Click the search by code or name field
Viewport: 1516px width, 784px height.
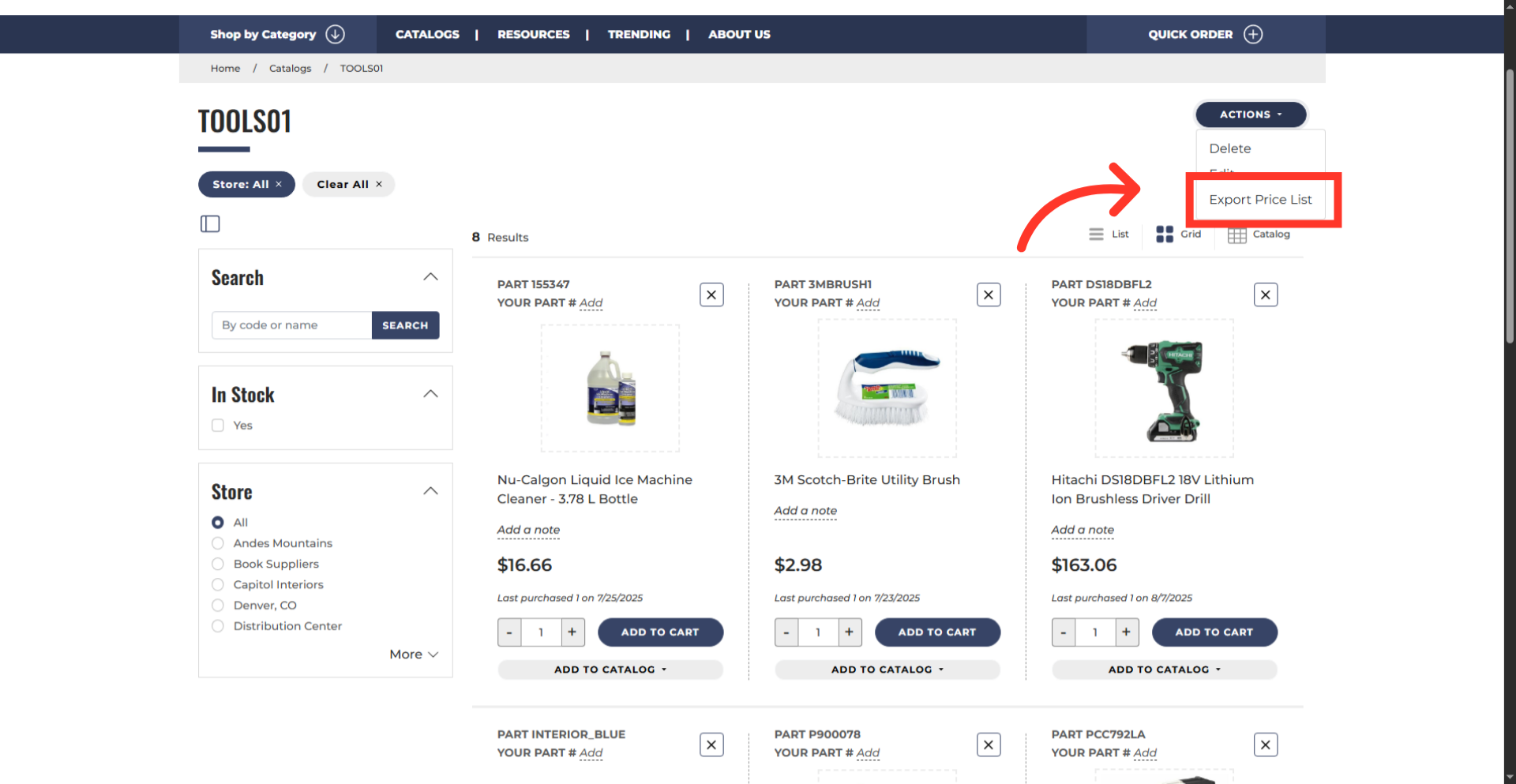tap(291, 325)
